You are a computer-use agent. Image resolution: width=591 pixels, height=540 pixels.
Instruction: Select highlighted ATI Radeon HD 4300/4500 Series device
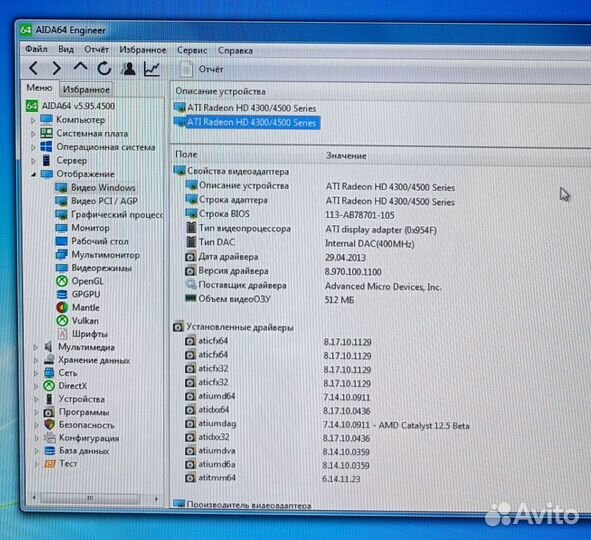pos(247,122)
